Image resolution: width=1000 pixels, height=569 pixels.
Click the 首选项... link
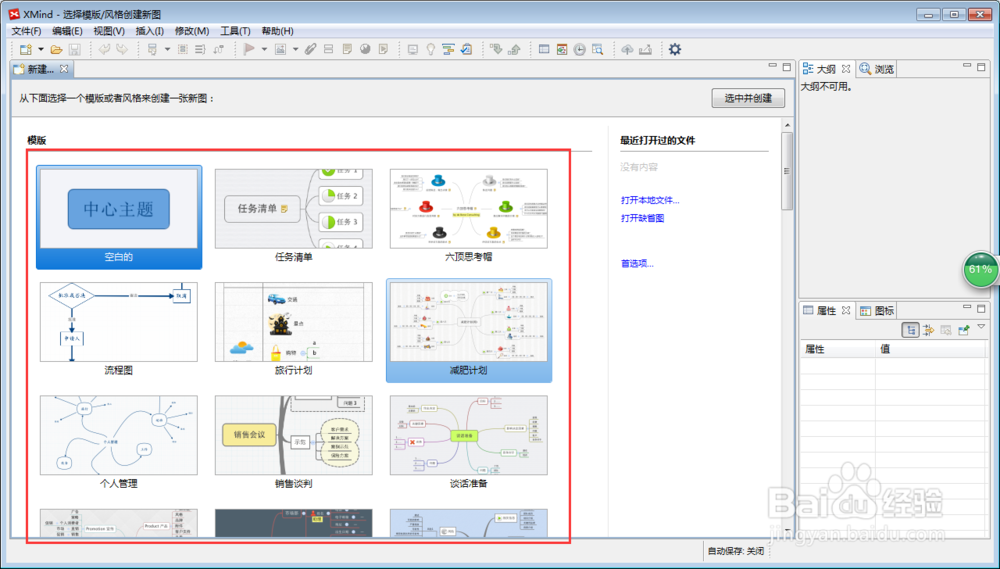point(637,263)
